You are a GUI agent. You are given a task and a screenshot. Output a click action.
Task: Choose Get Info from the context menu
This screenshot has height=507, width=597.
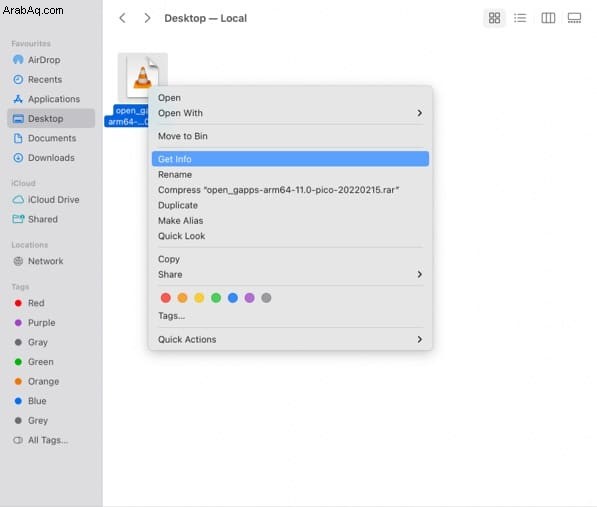coord(290,159)
